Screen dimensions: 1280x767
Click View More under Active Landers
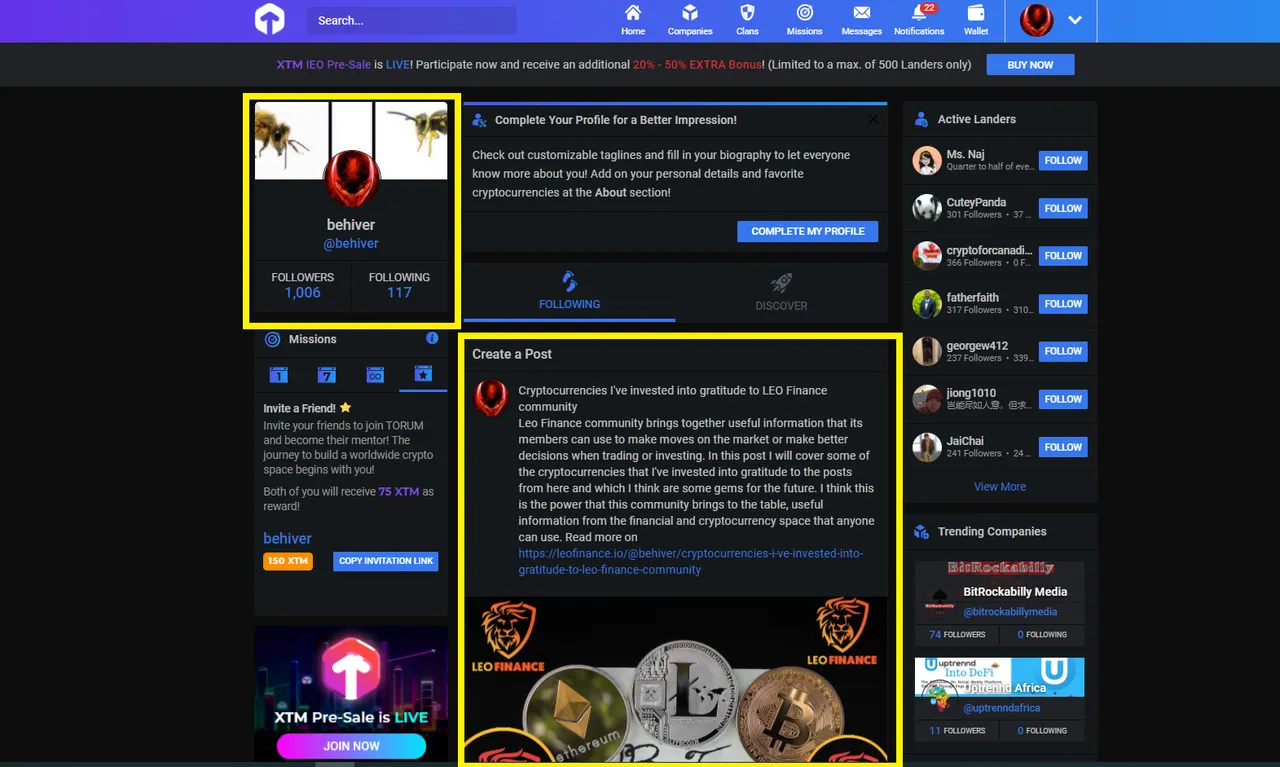coord(1000,487)
